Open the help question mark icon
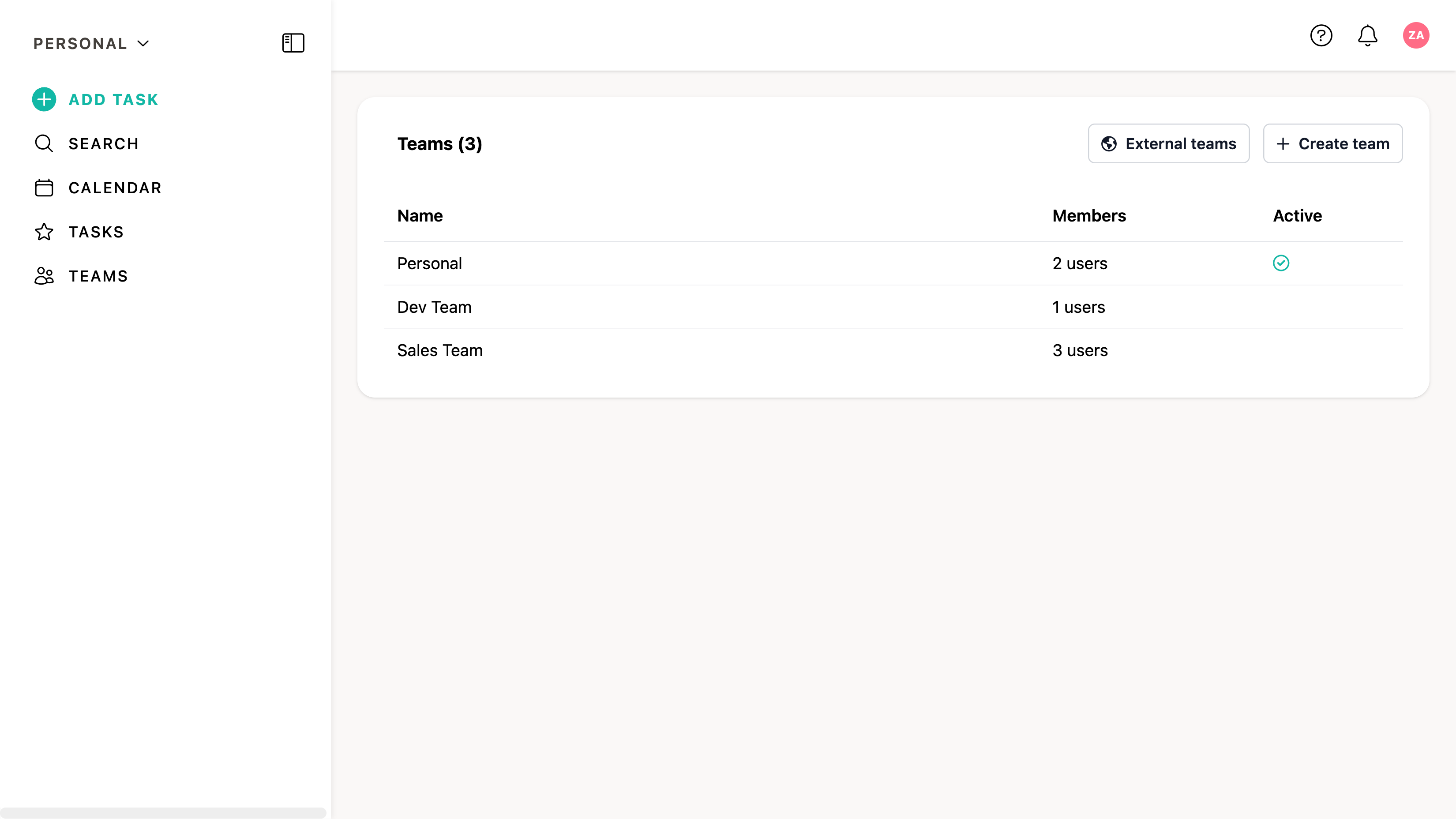This screenshot has width=1456, height=819. pos(1321,36)
